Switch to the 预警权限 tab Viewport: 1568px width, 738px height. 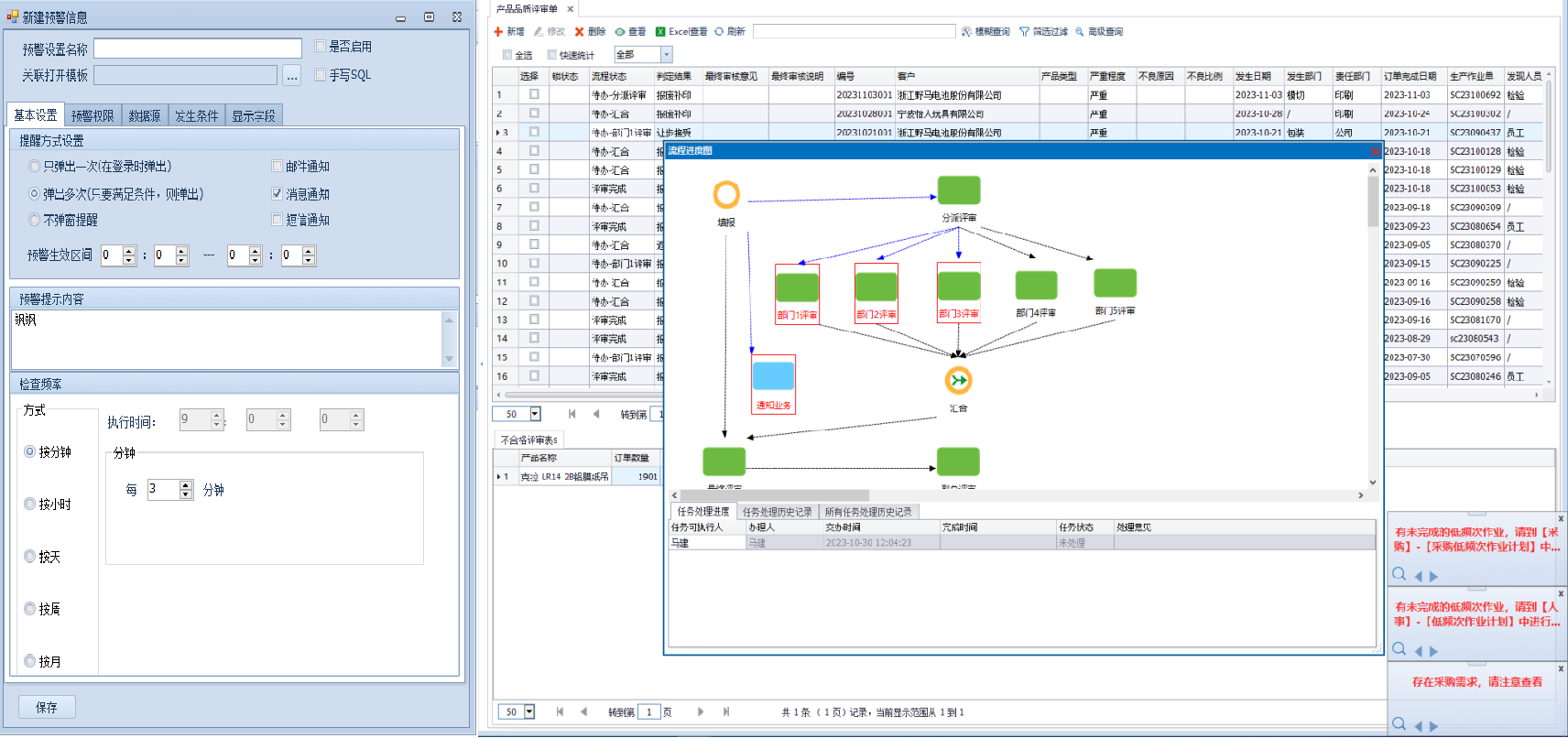[93, 115]
